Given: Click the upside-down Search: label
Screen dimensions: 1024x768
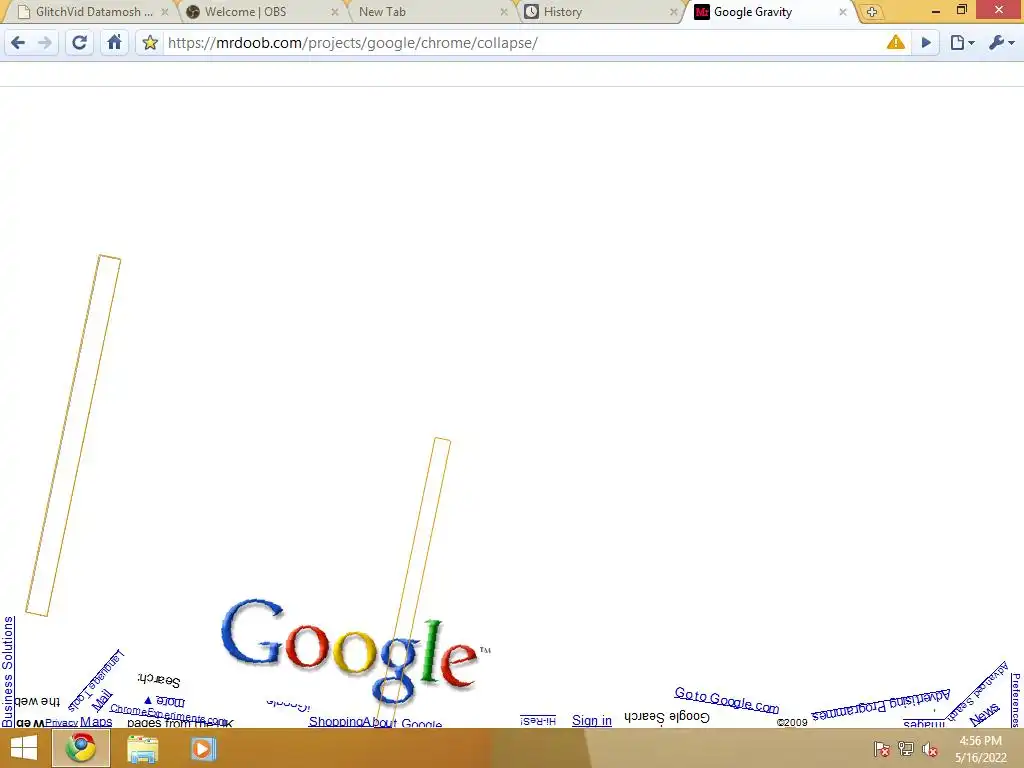Looking at the screenshot, I should tap(159, 680).
